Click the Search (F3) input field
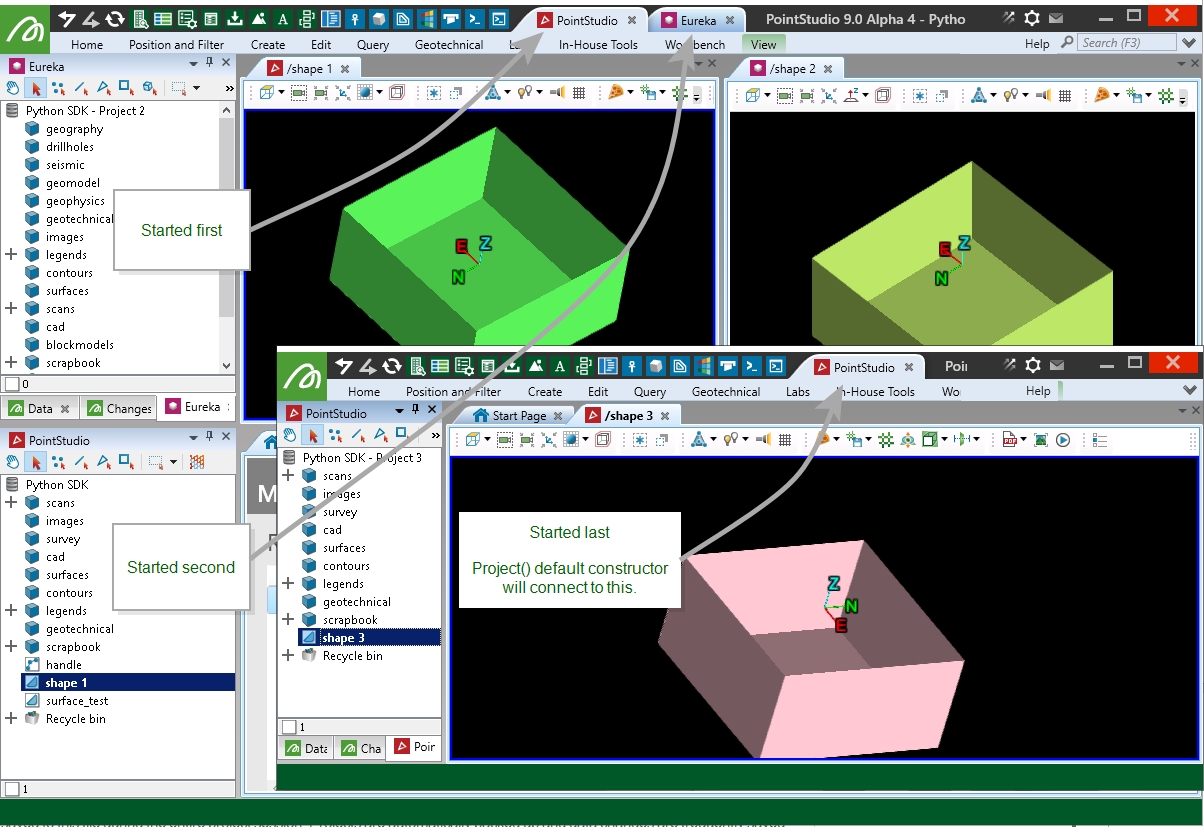The height and width of the screenshot is (827, 1204). [1127, 43]
